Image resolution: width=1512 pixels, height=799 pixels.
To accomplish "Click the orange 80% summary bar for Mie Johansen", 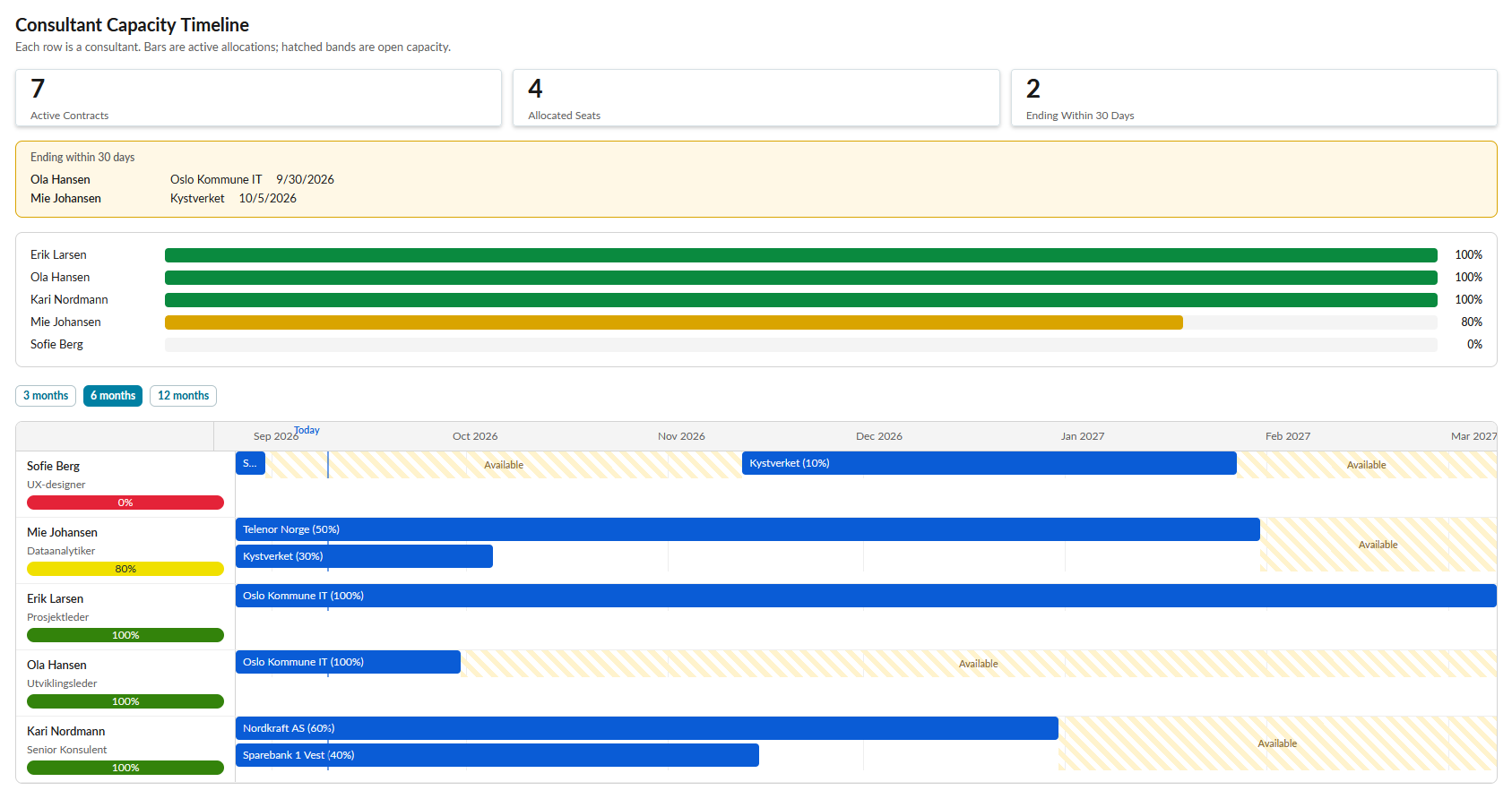I will click(674, 322).
